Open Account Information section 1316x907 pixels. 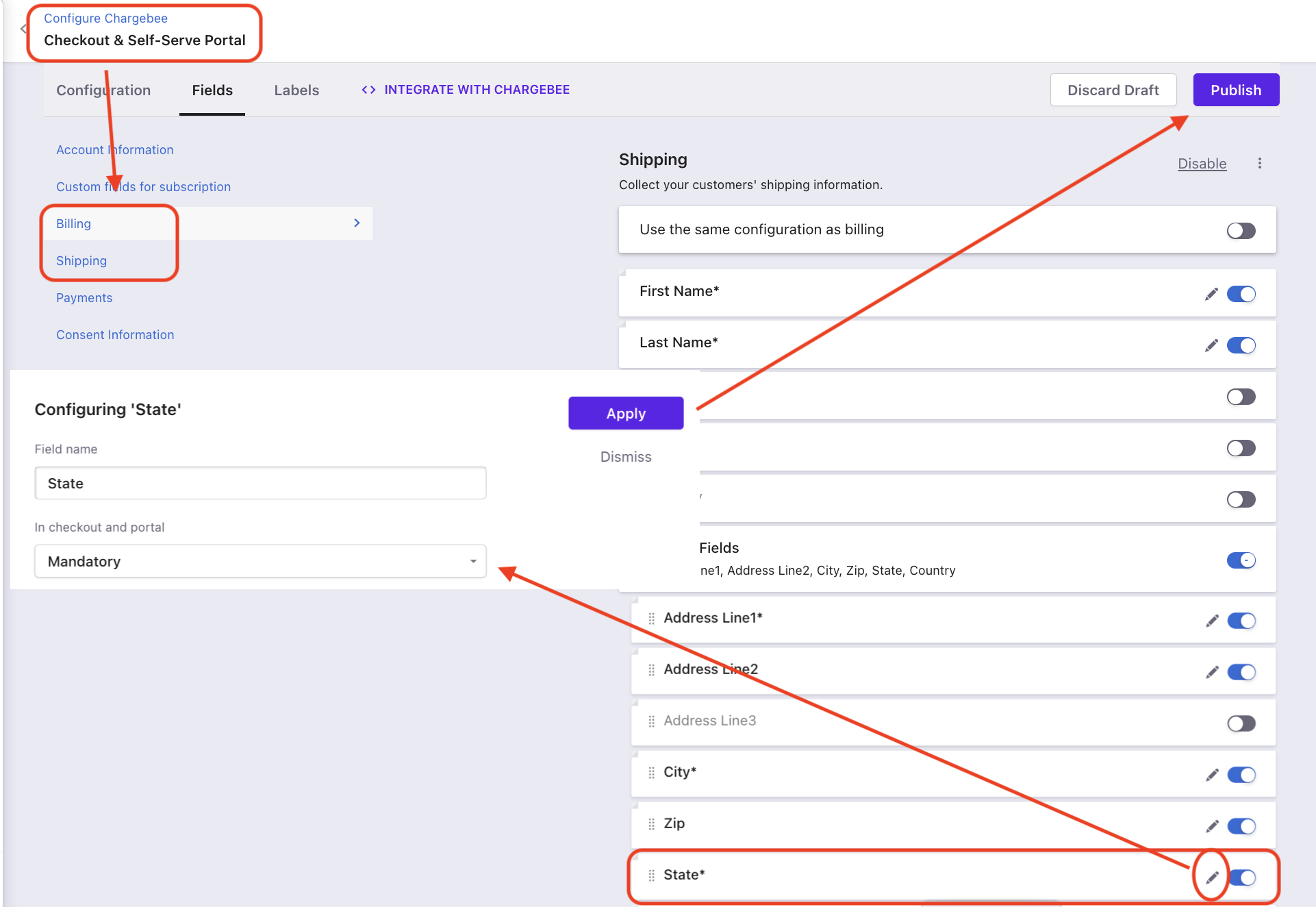pos(115,150)
